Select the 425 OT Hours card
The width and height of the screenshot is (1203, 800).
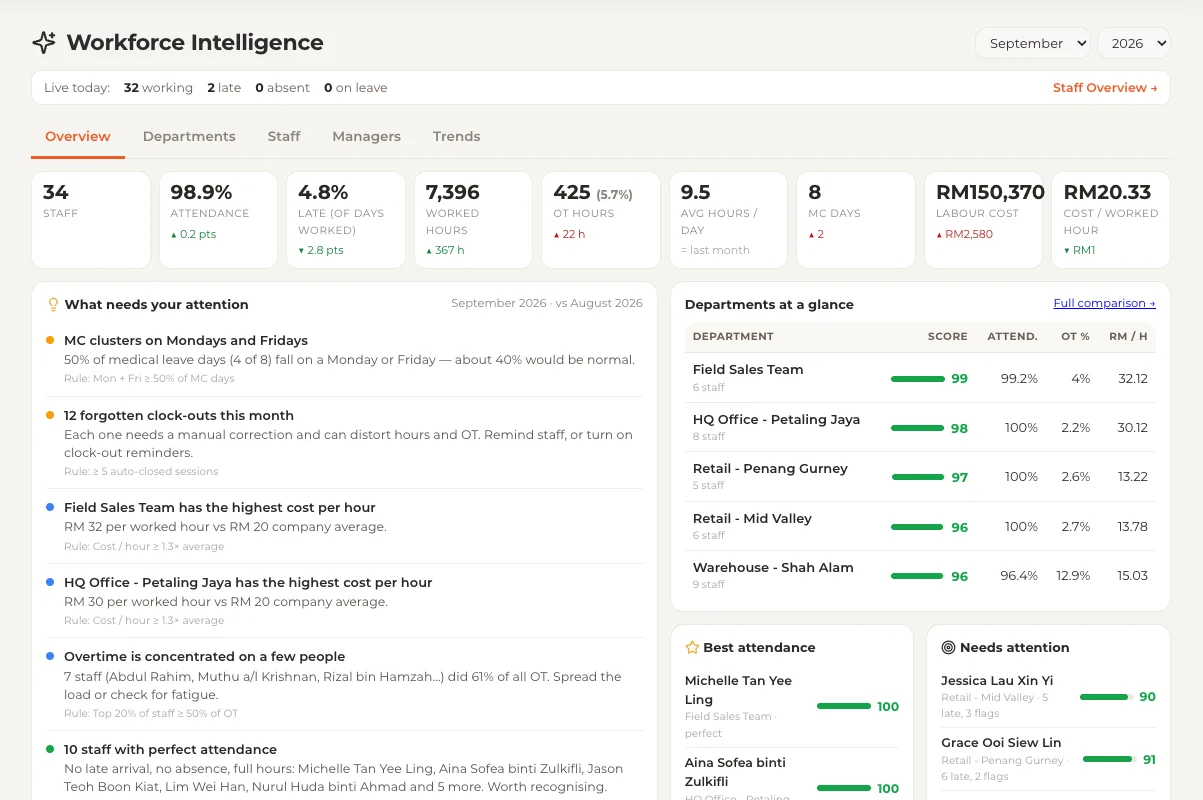(601, 220)
